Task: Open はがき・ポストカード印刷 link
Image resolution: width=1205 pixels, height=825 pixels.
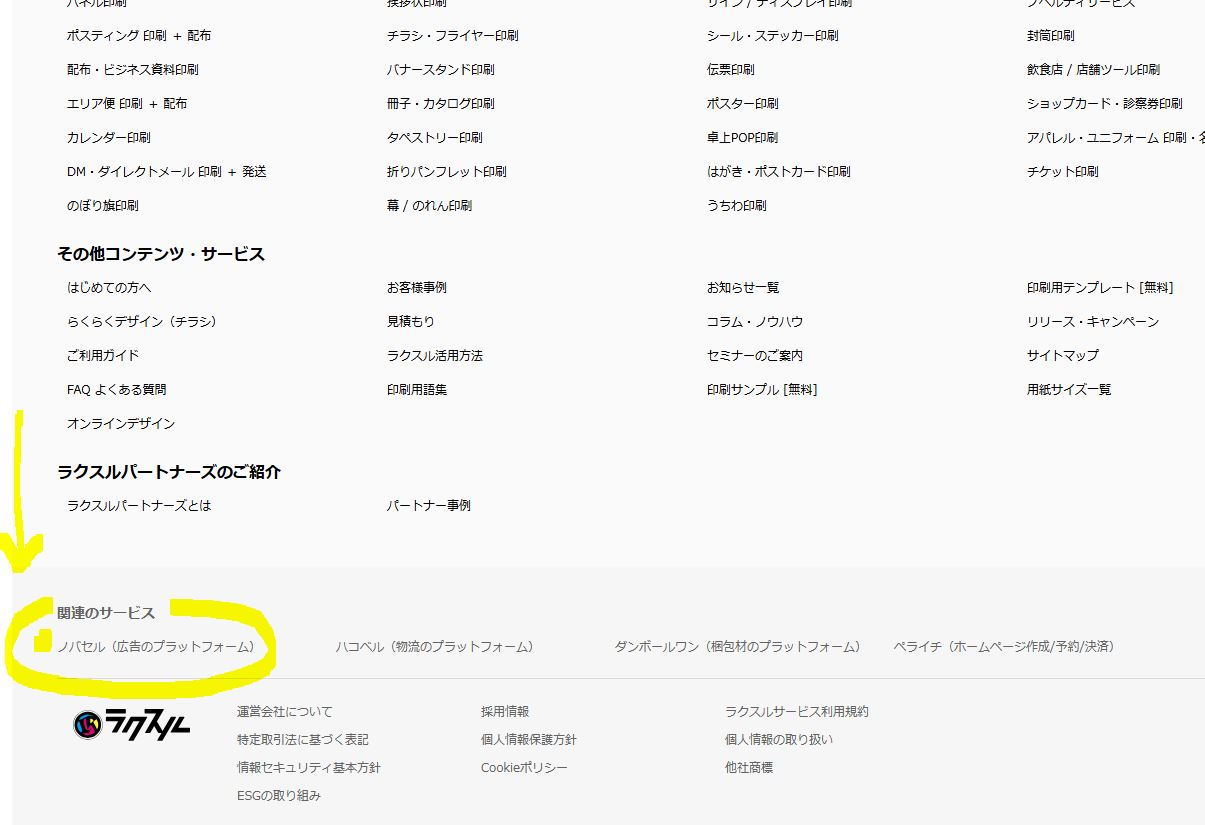Action: coord(779,172)
